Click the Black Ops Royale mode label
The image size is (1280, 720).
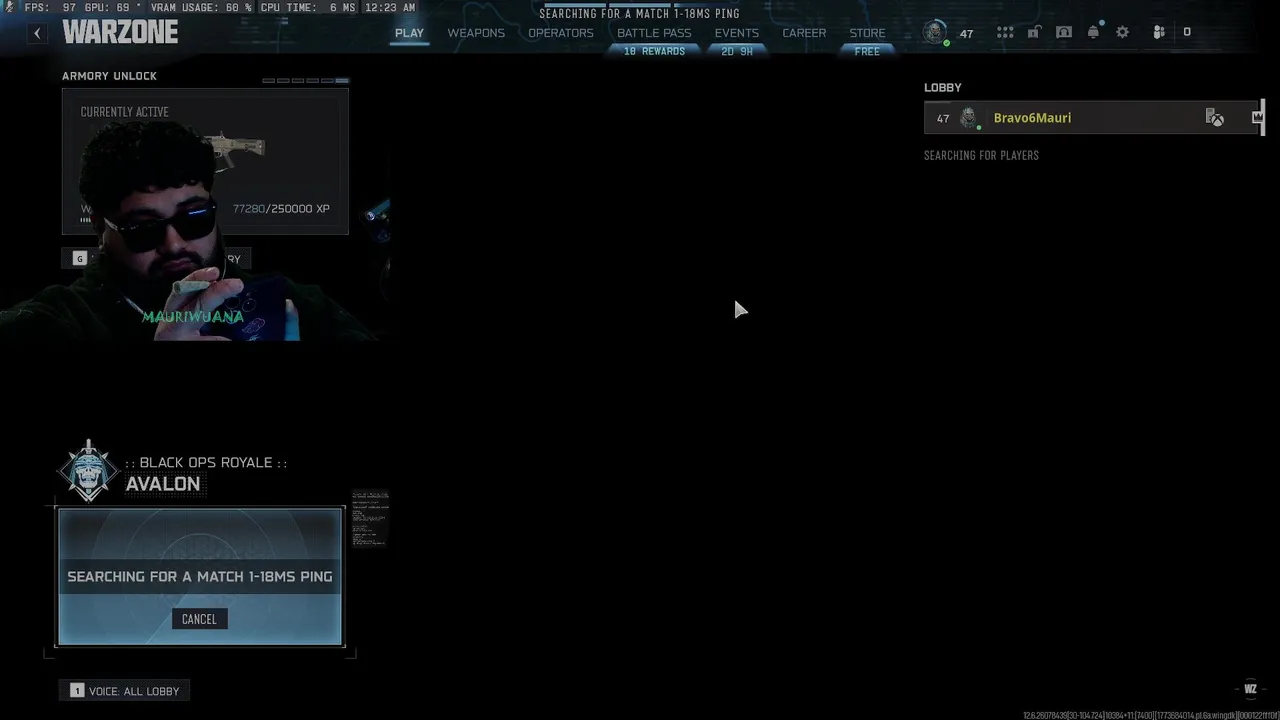(205, 462)
